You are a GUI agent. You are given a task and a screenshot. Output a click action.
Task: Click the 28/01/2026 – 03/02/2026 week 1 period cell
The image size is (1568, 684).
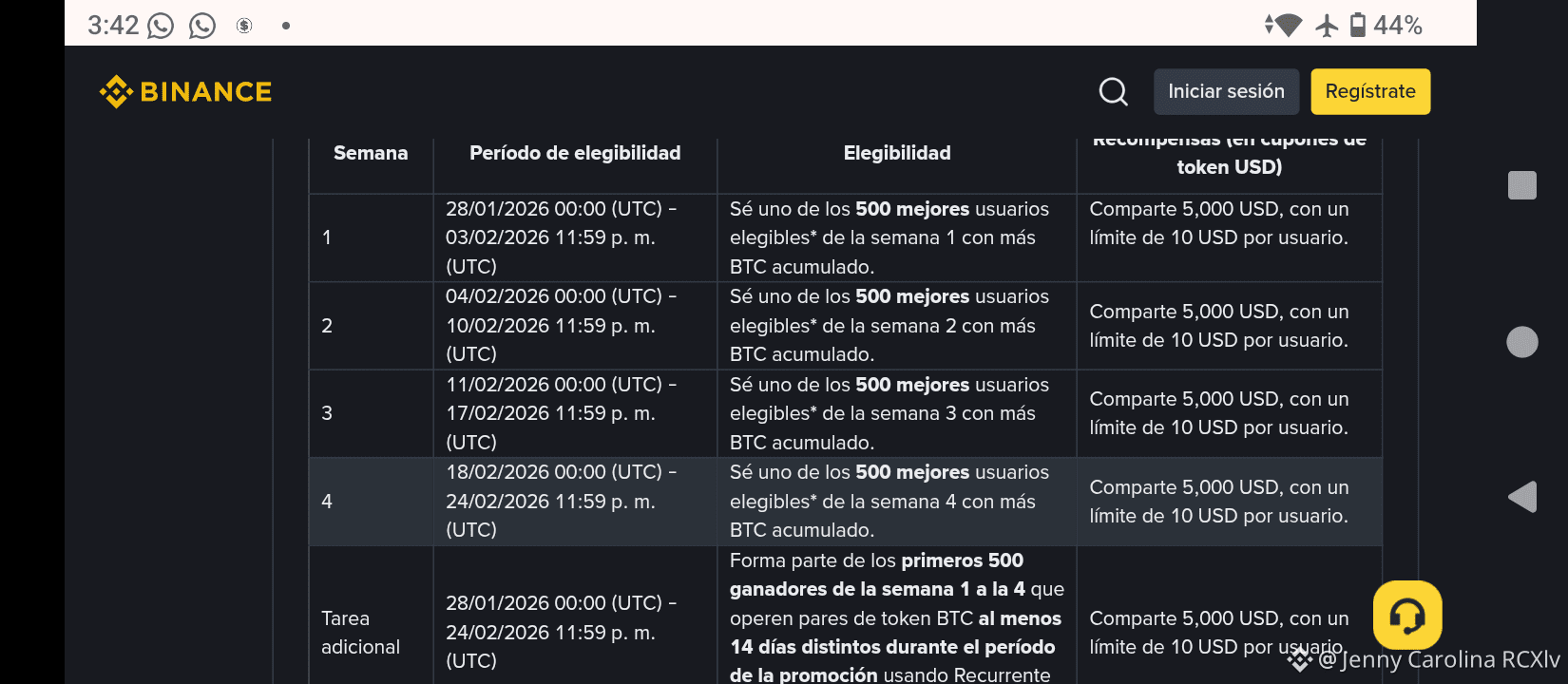point(561,237)
